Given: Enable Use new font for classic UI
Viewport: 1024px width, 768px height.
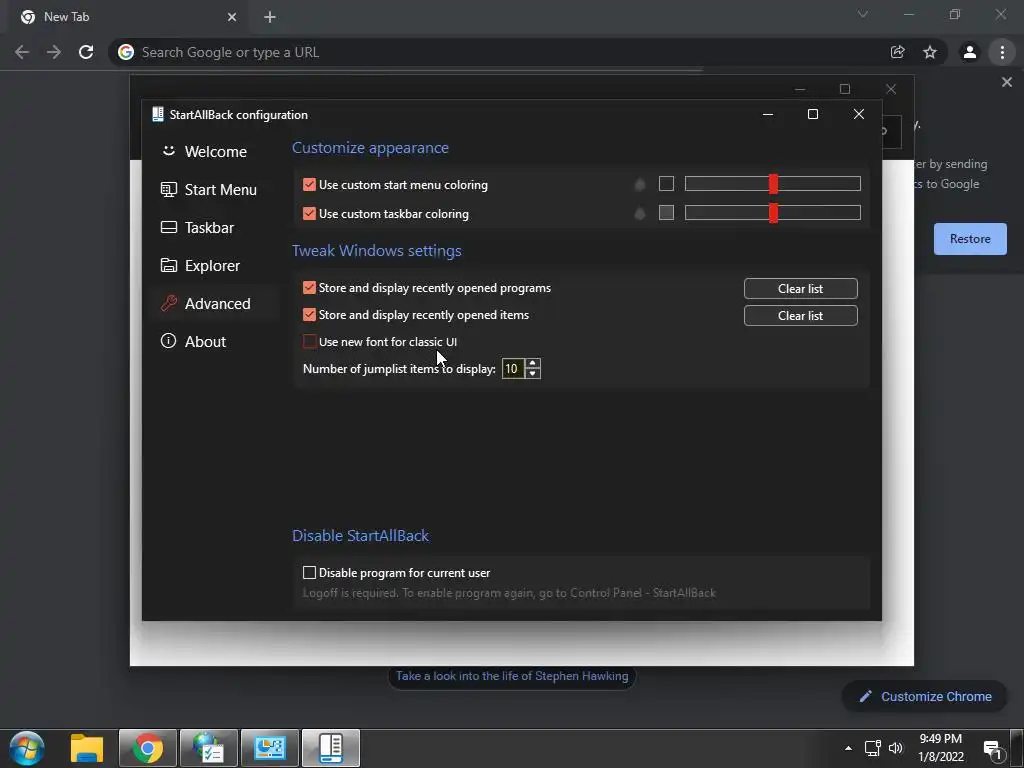Looking at the screenshot, I should 310,342.
